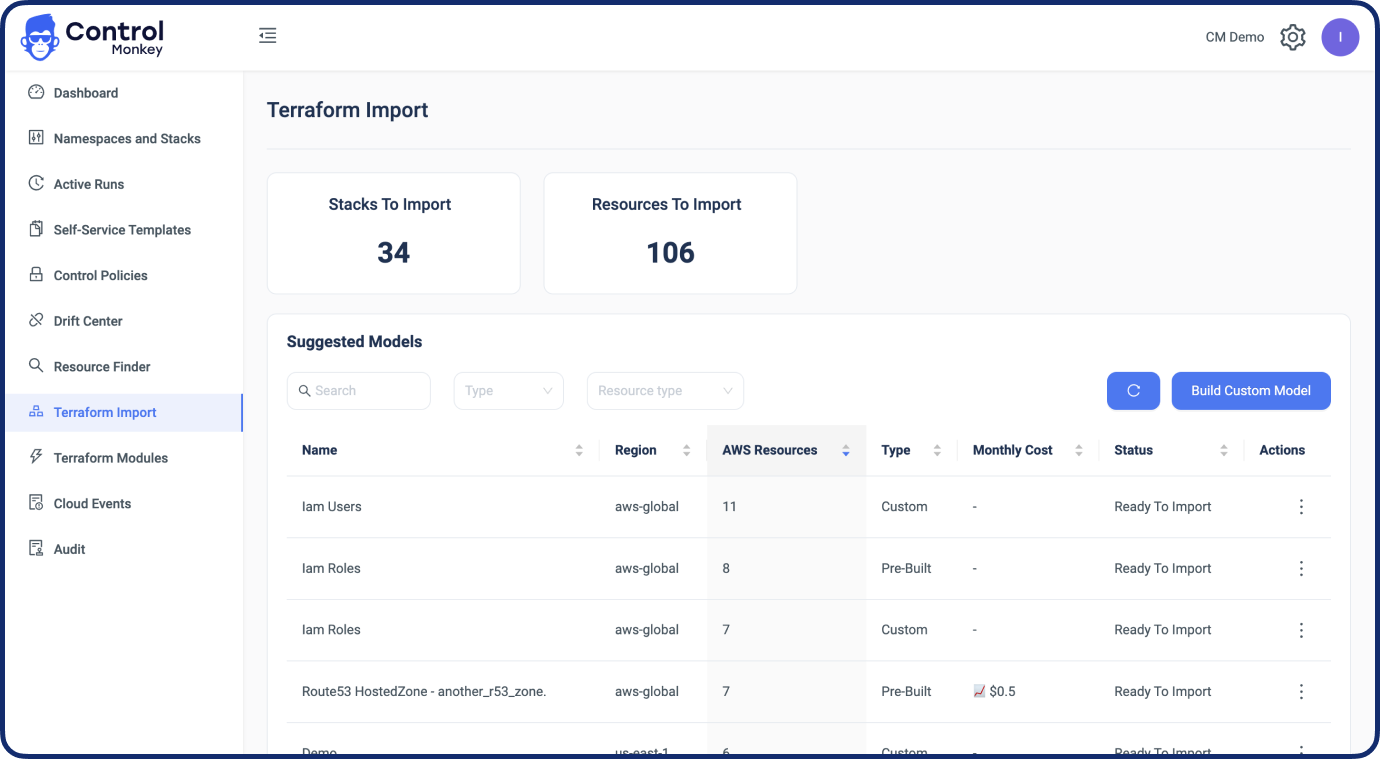The image size is (1380, 759).
Task: Click the Resource Finder magnifier icon
Action: point(36,366)
